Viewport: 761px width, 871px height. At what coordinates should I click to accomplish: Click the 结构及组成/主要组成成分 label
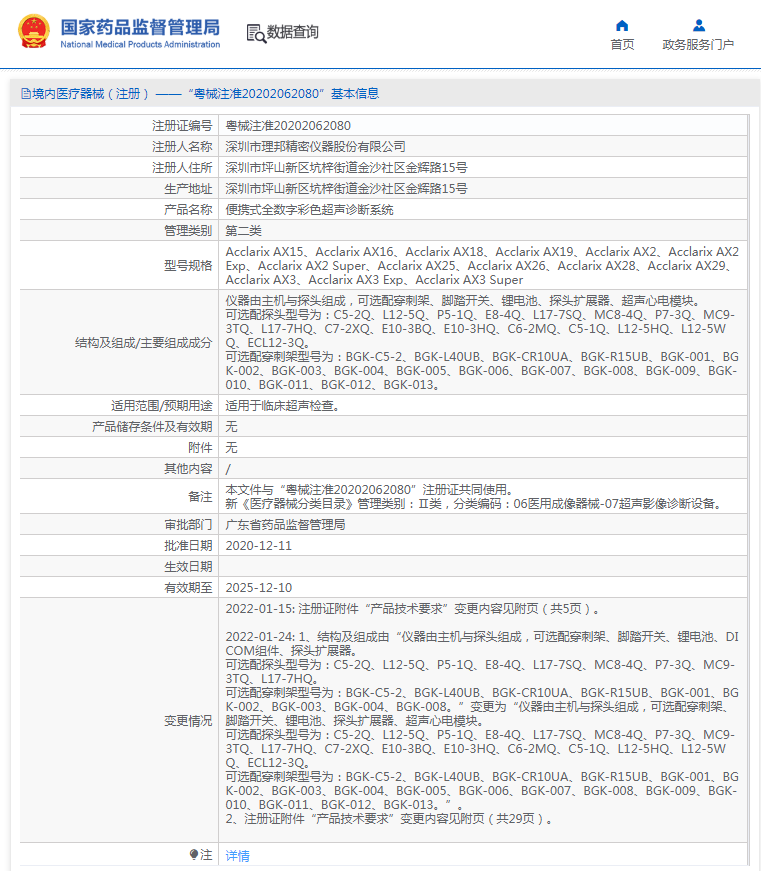click(143, 343)
